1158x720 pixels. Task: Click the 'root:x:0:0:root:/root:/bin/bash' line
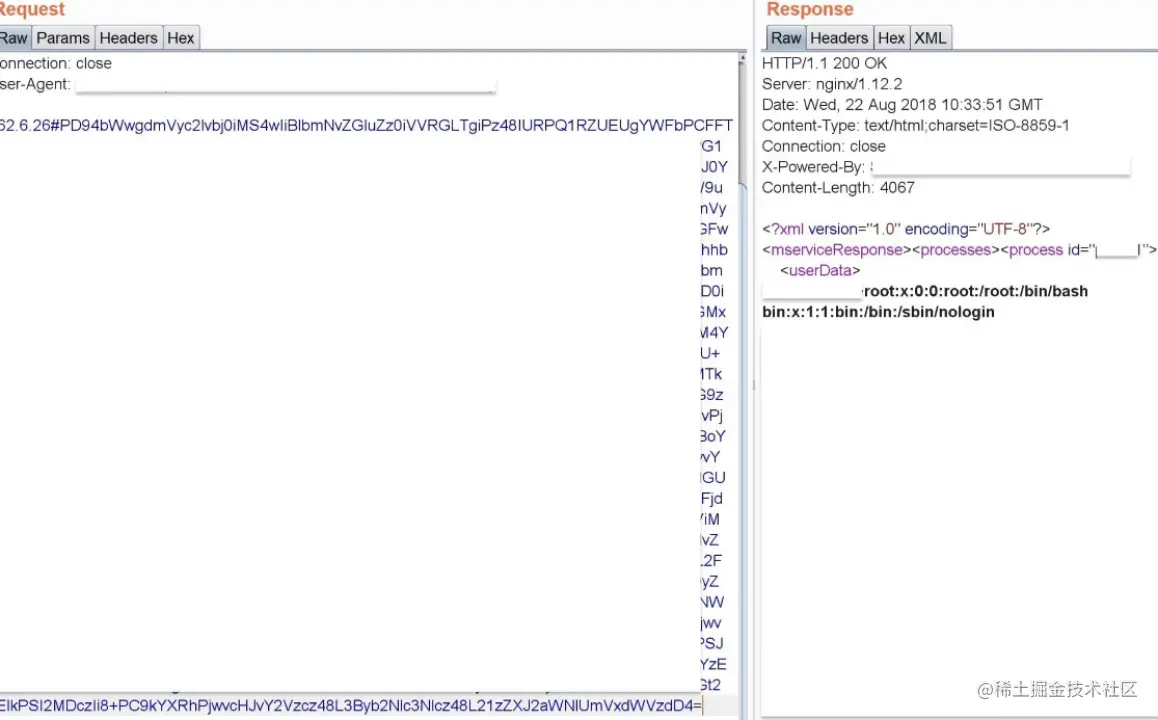pyautogui.click(x=975, y=291)
